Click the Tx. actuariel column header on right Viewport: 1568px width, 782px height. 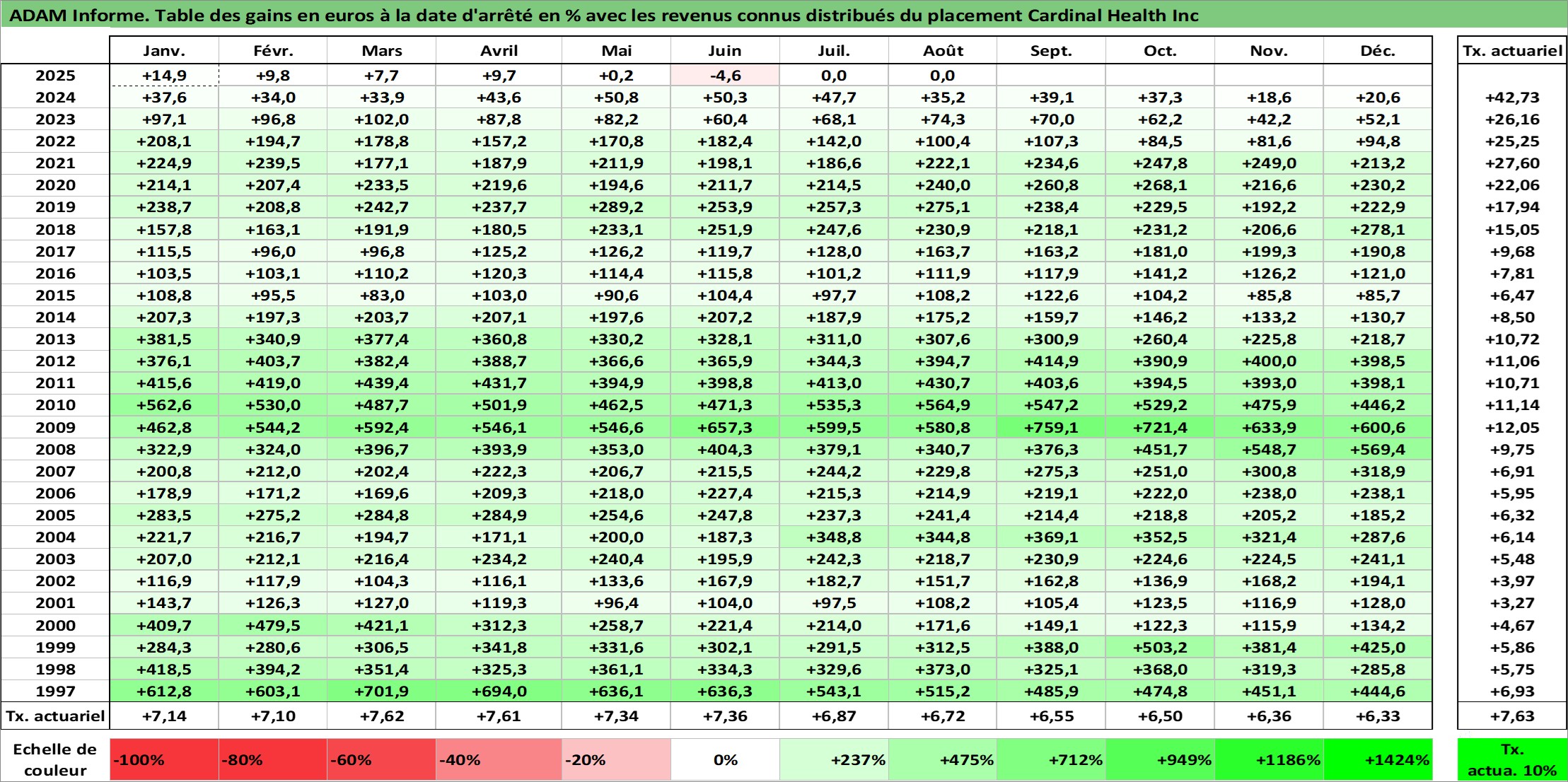(1512, 51)
